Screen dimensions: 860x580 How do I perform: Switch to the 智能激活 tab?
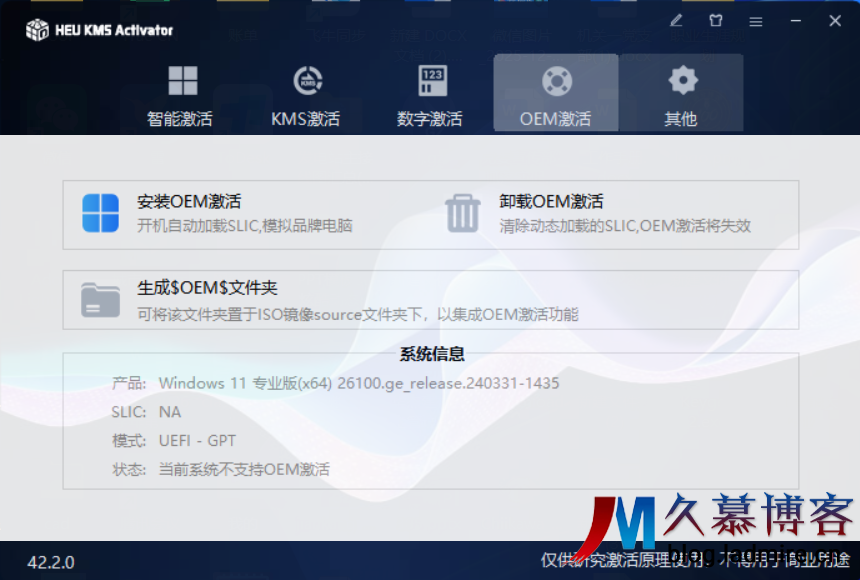181,95
